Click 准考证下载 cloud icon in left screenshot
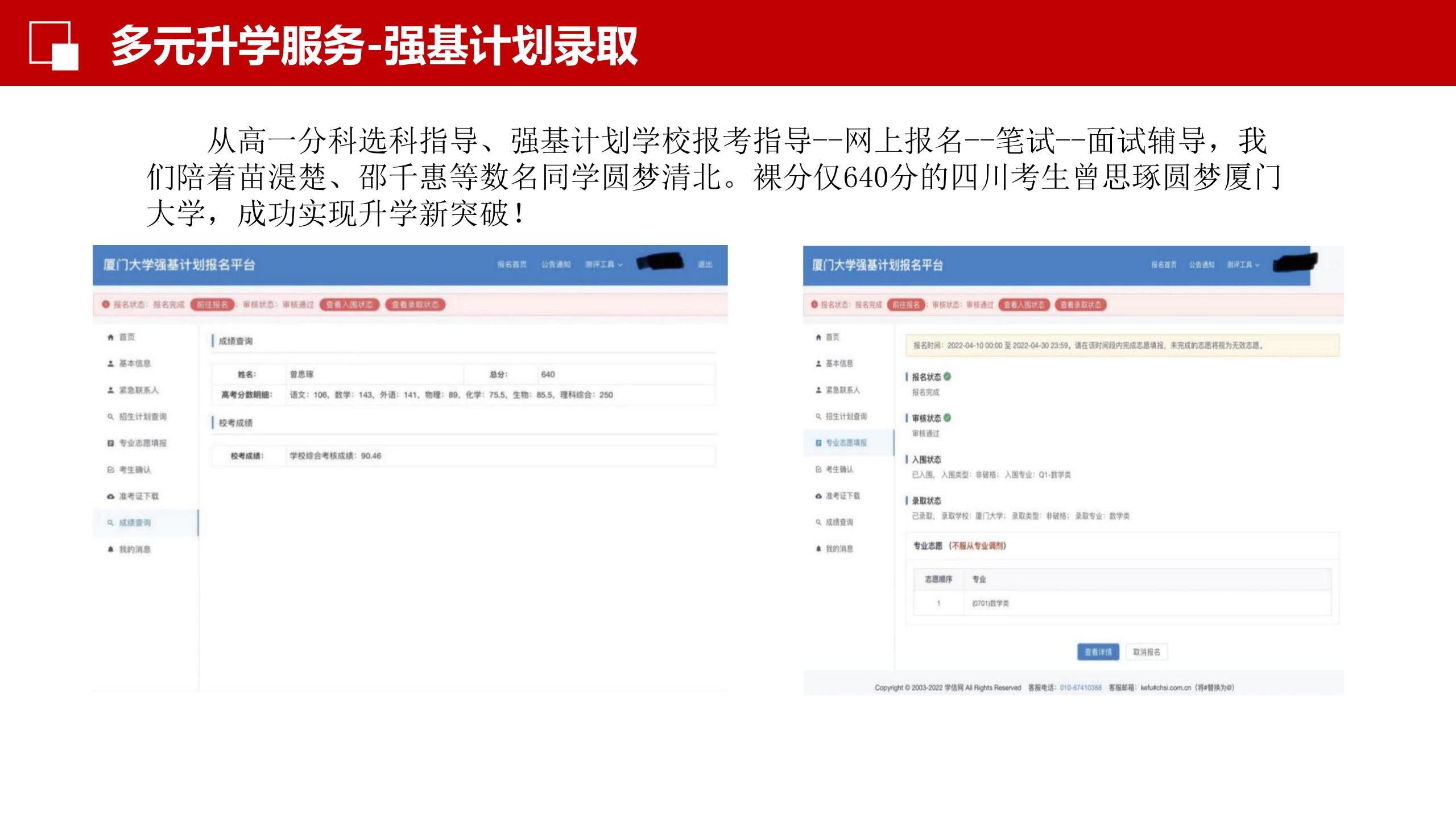 pyautogui.click(x=110, y=497)
